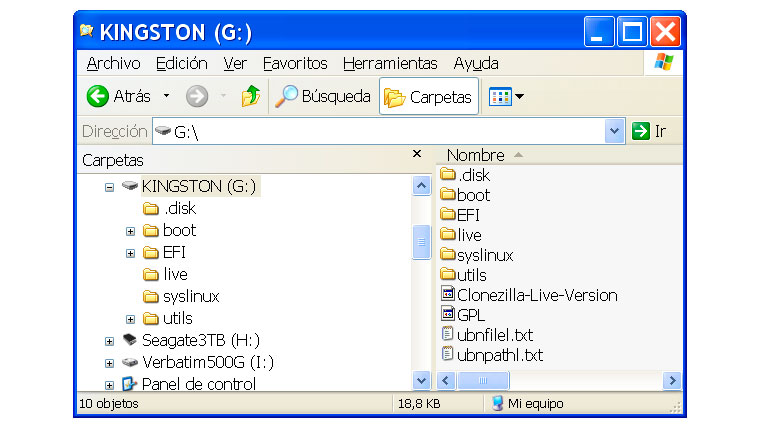Viewport: 760px width, 430px height.
Task: Click the Windows flag logo
Action: point(664,62)
